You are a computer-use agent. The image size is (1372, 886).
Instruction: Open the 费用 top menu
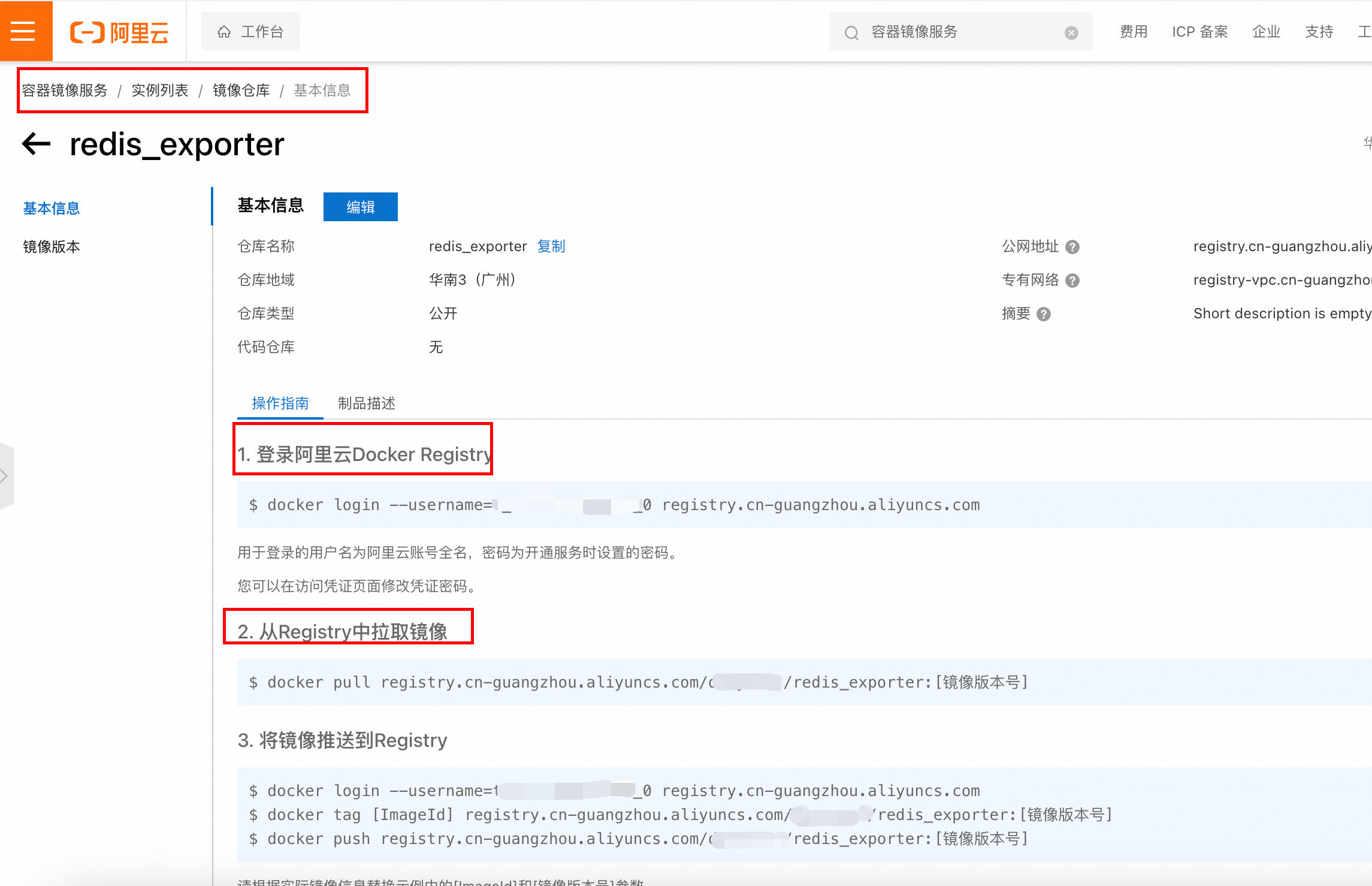(x=1134, y=32)
